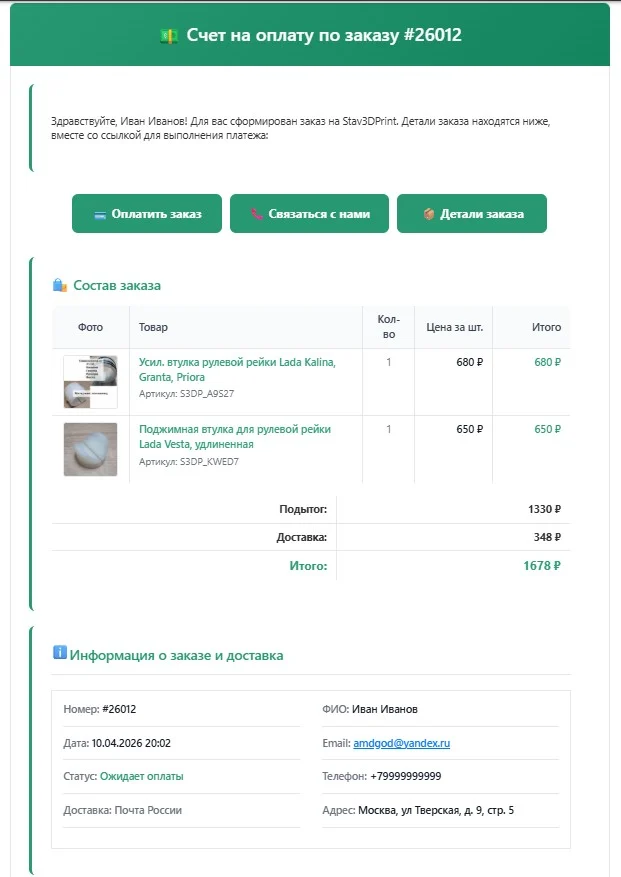Click the shopping bag icon beside Состав заказа
Screen dimensions: 621x877
click(60, 285)
